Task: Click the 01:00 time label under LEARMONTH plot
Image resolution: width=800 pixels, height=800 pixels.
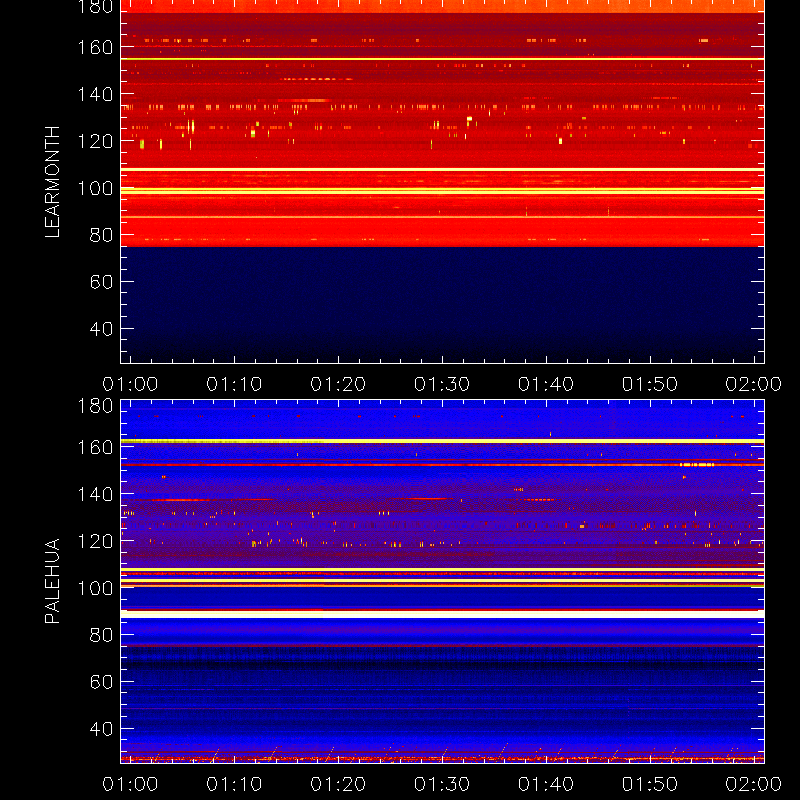Action: 130,384
